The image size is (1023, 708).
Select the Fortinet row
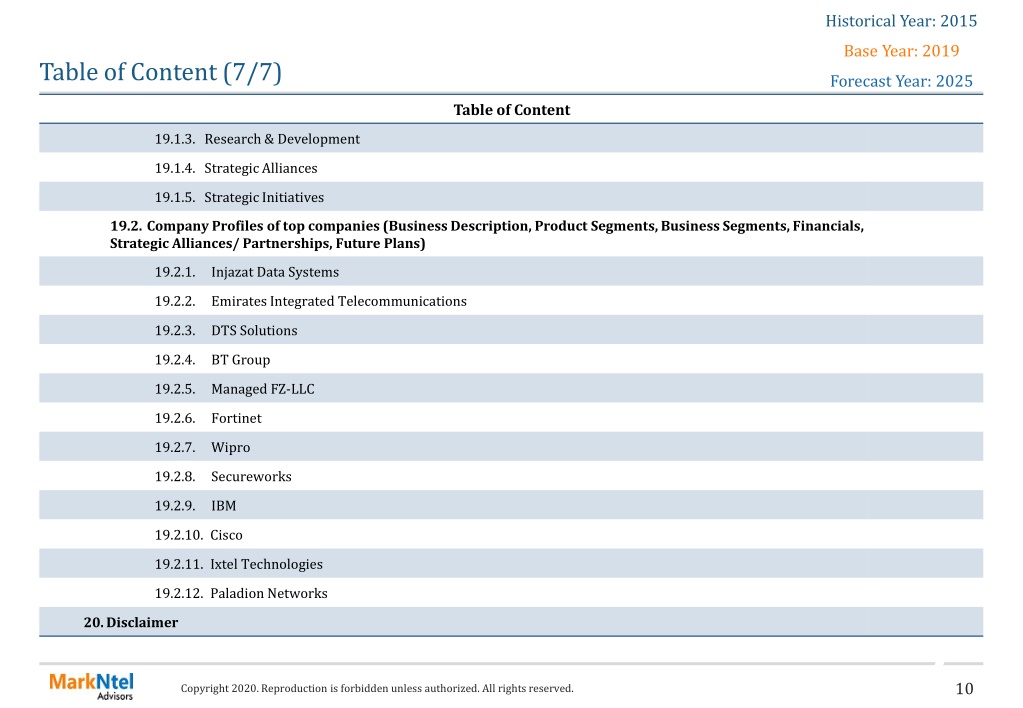tap(511, 418)
